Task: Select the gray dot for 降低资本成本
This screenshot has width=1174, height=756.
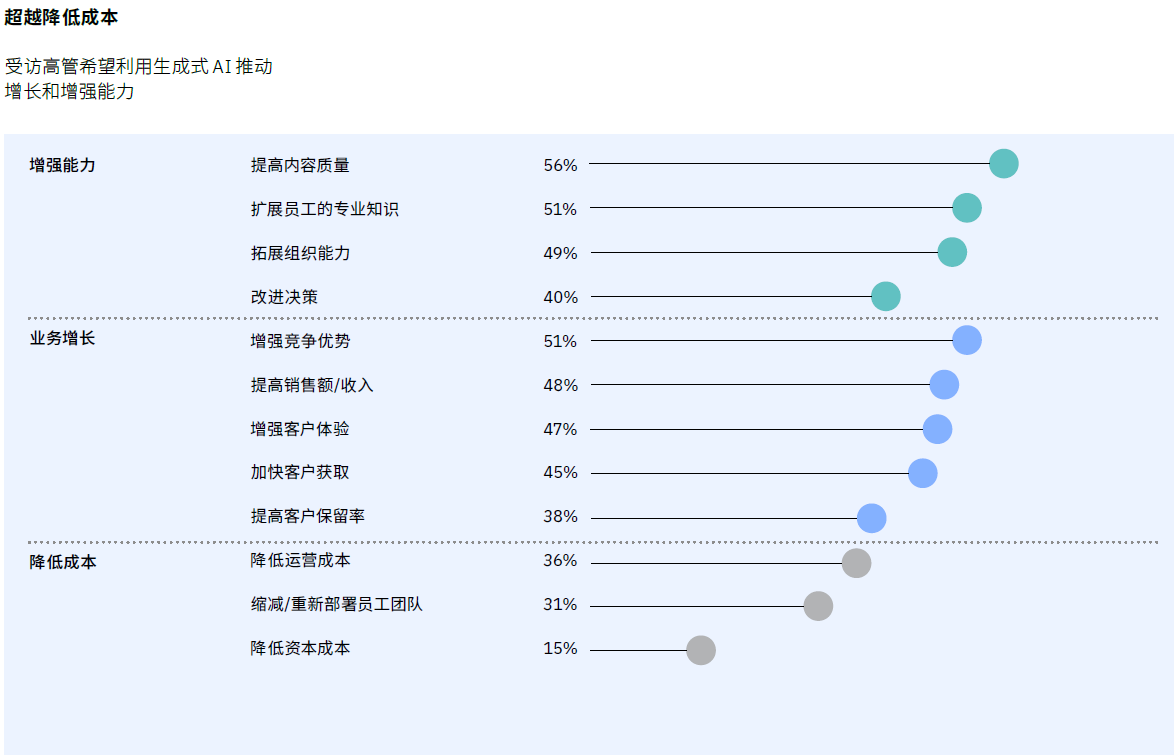Action: coord(701,650)
